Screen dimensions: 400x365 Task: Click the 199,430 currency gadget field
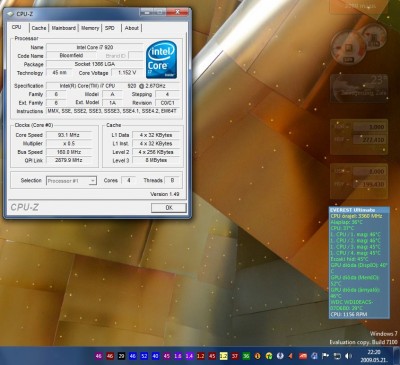coord(369,184)
